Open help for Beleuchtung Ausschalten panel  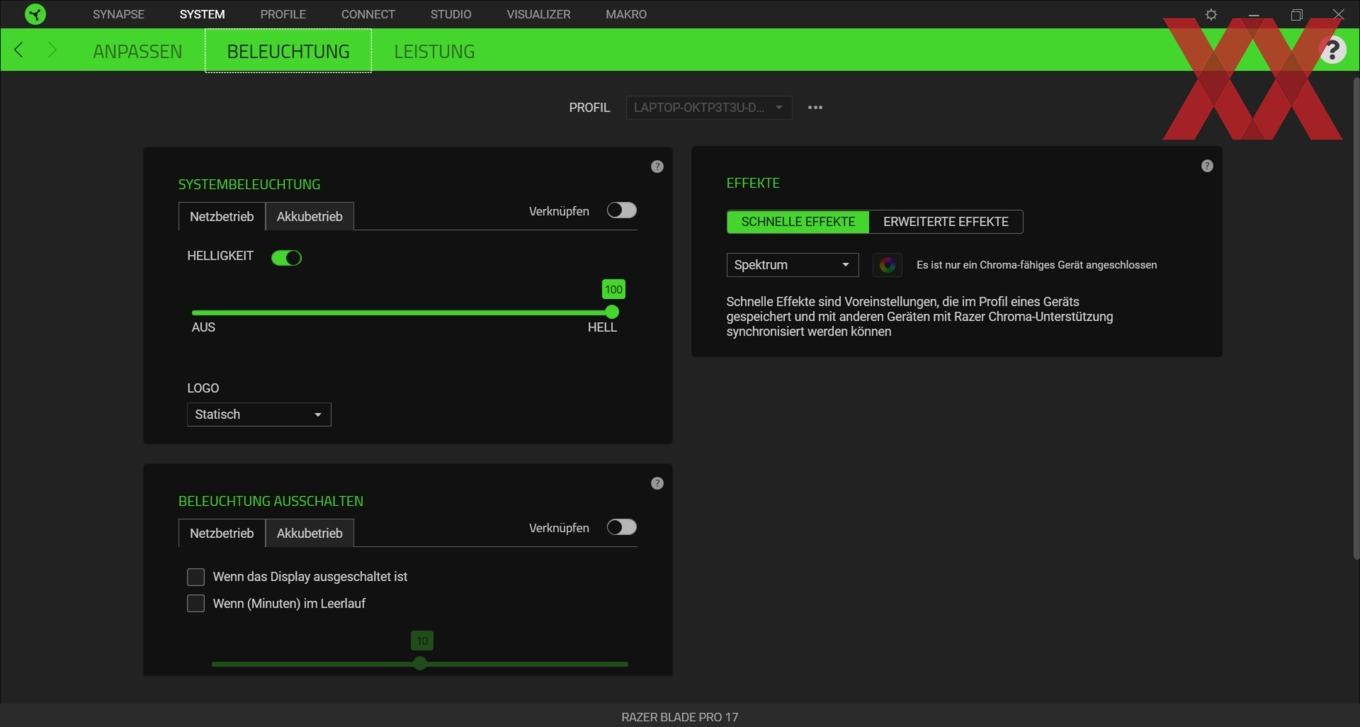coord(657,483)
